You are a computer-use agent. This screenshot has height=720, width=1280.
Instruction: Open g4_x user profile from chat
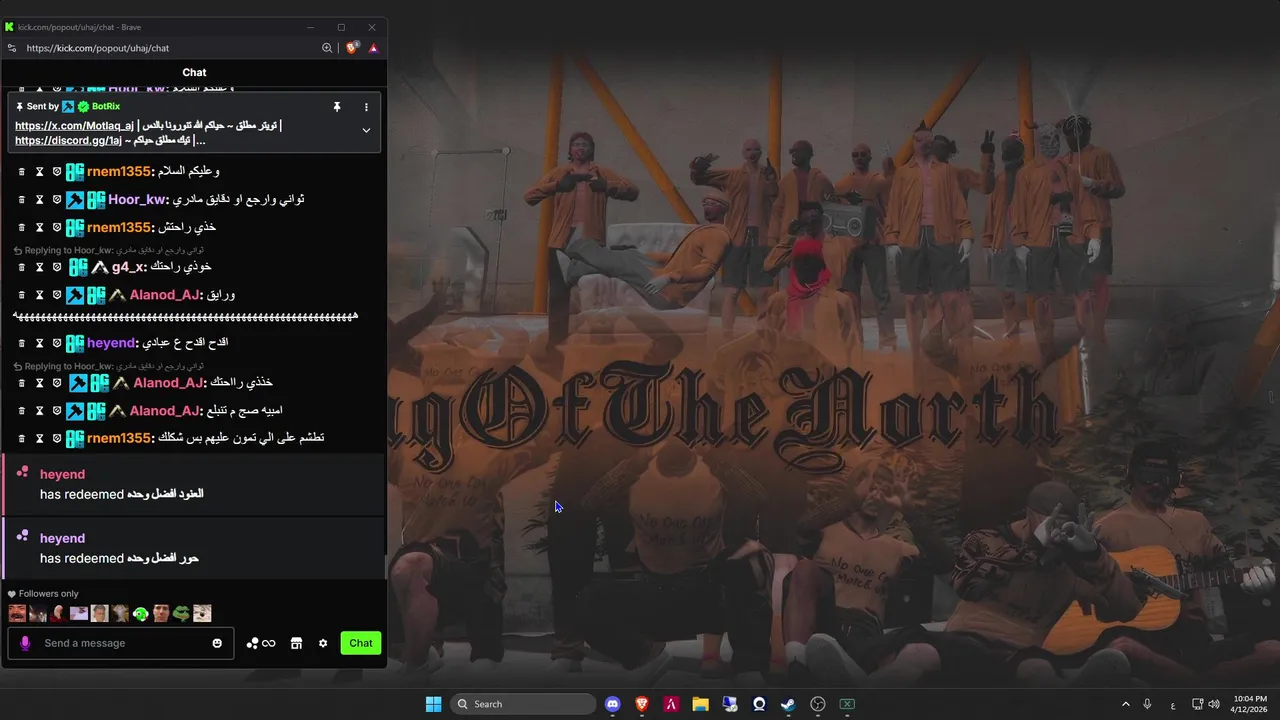tap(128, 267)
